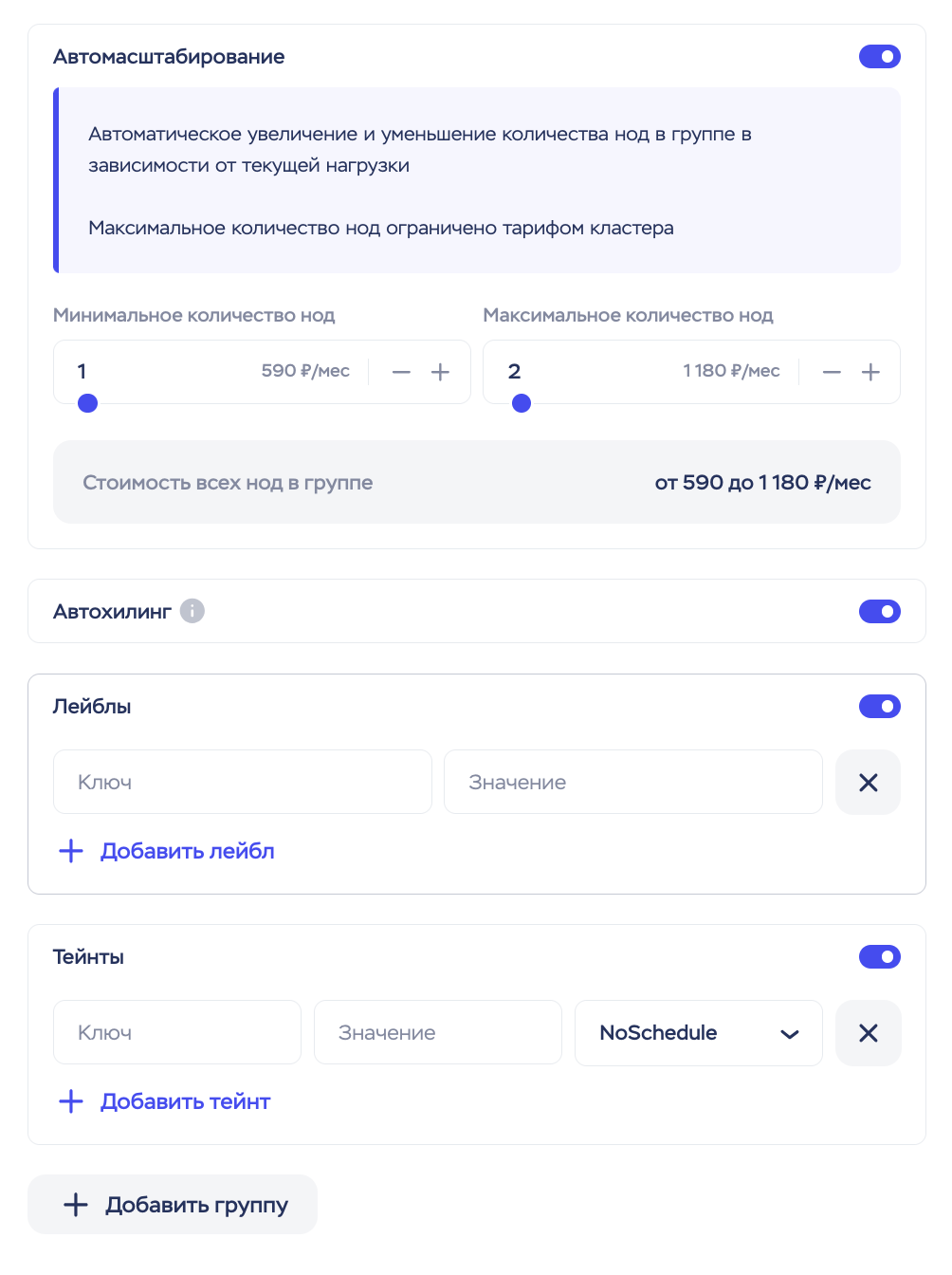Click the plus icon beside Добавить тейнт
This screenshot has width=952, height=1275.
(x=71, y=1101)
